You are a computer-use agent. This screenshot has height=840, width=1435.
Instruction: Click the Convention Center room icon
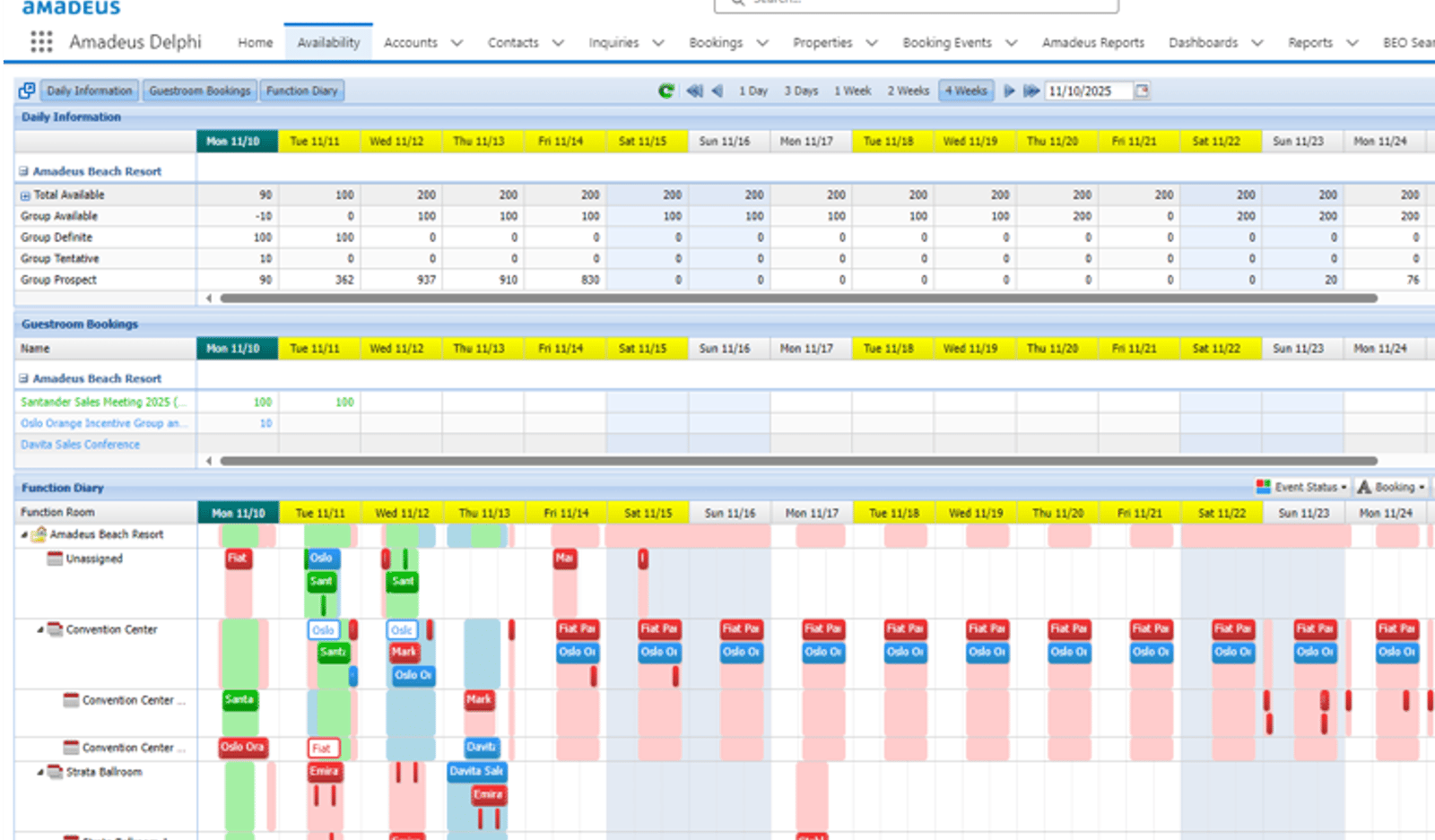tap(55, 629)
